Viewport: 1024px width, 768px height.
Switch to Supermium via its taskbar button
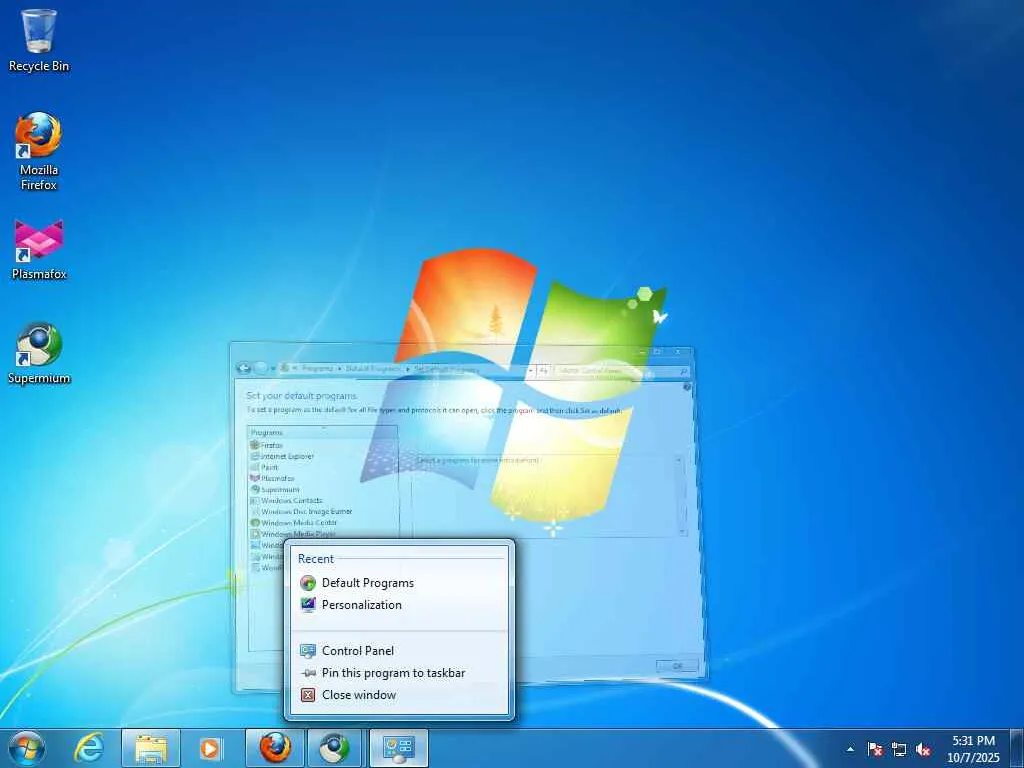pos(334,748)
